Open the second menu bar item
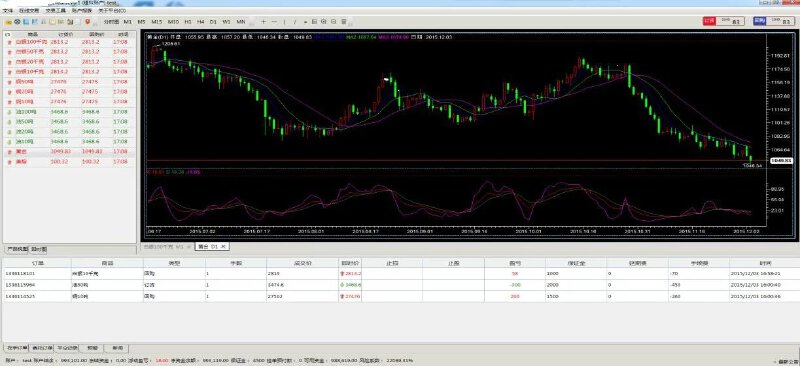This screenshot has width=800, height=366. 29,10
